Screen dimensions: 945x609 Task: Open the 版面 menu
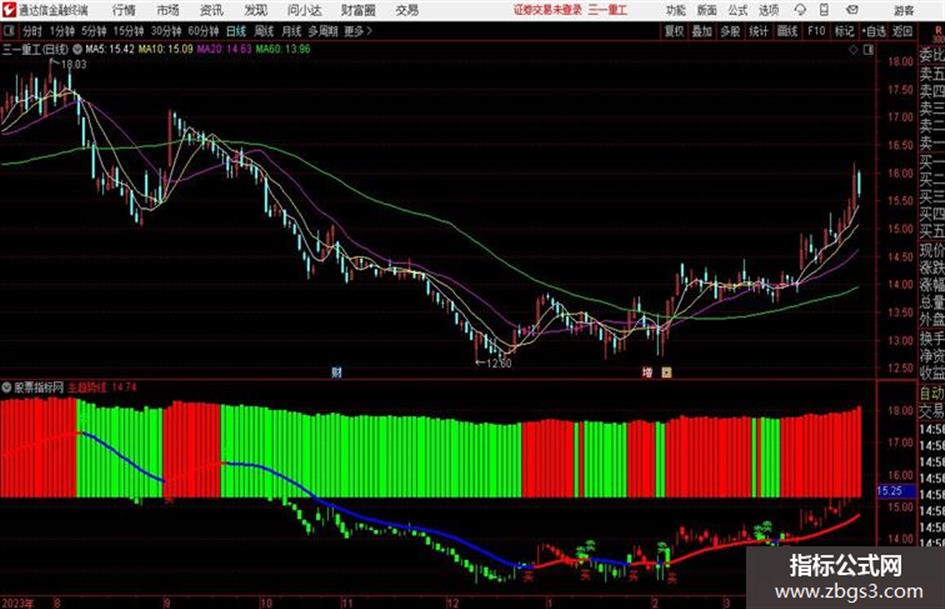coord(706,10)
